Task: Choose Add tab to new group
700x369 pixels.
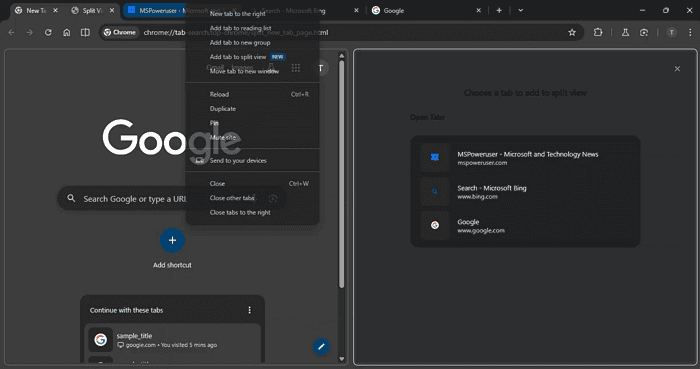Action: point(252,42)
